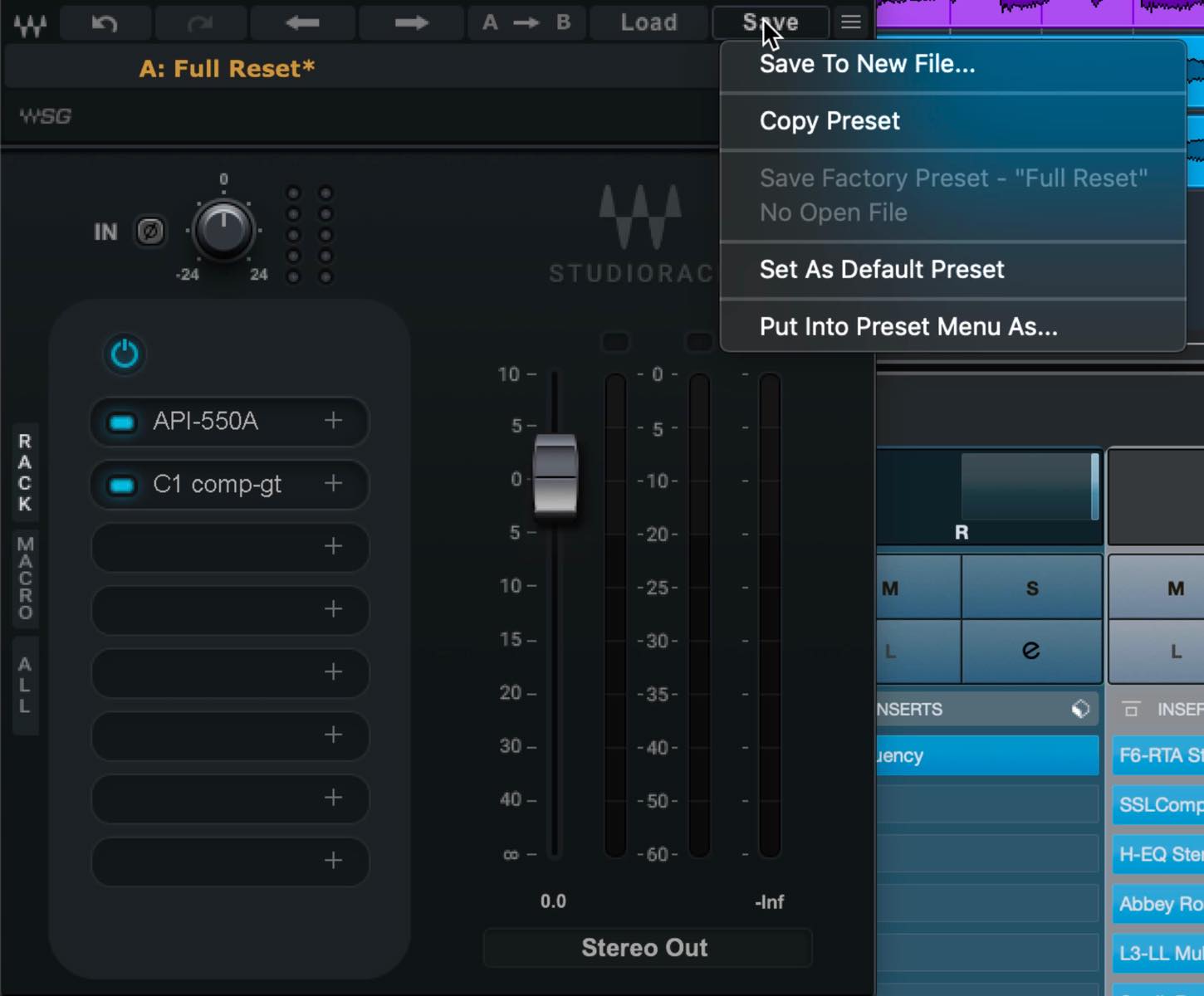Viewport: 1204px width, 996px height.
Task: Click icon left of second INSERTS header
Action: 1131,709
